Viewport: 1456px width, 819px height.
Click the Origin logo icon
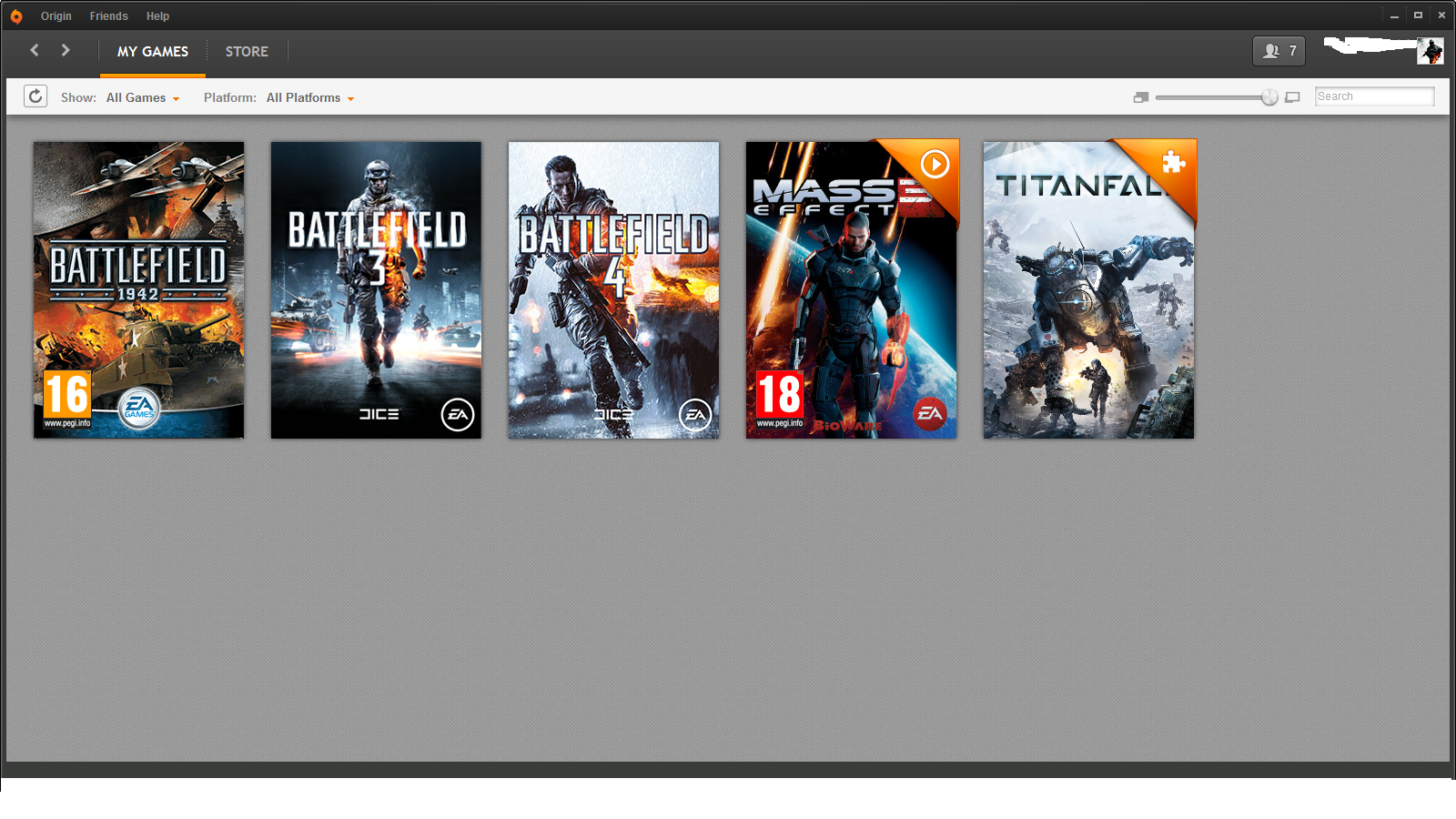pos(16,16)
